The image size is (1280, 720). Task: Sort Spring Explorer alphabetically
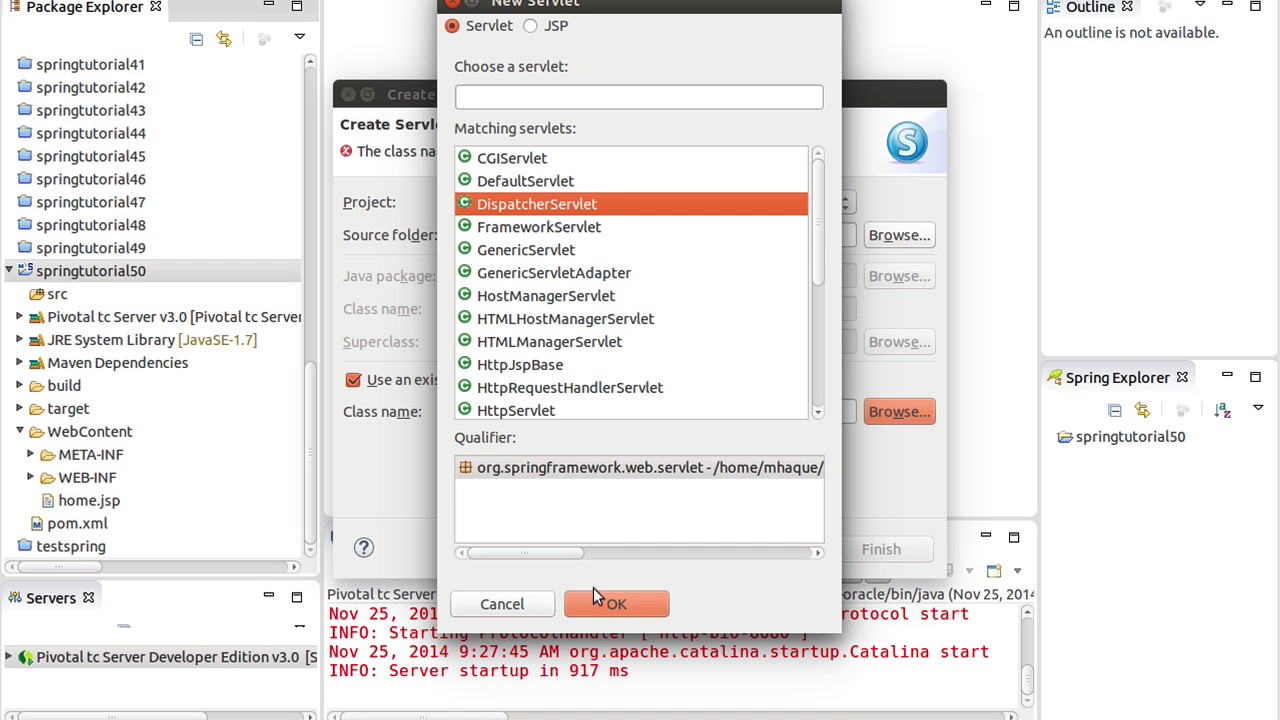[1222, 410]
